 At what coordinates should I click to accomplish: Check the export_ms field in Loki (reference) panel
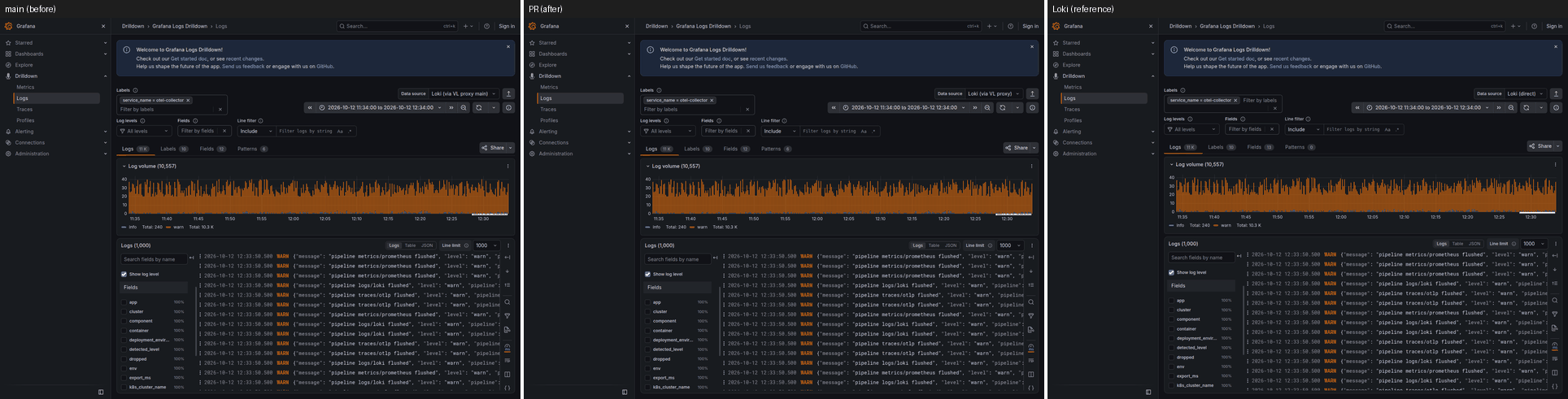click(x=1172, y=376)
